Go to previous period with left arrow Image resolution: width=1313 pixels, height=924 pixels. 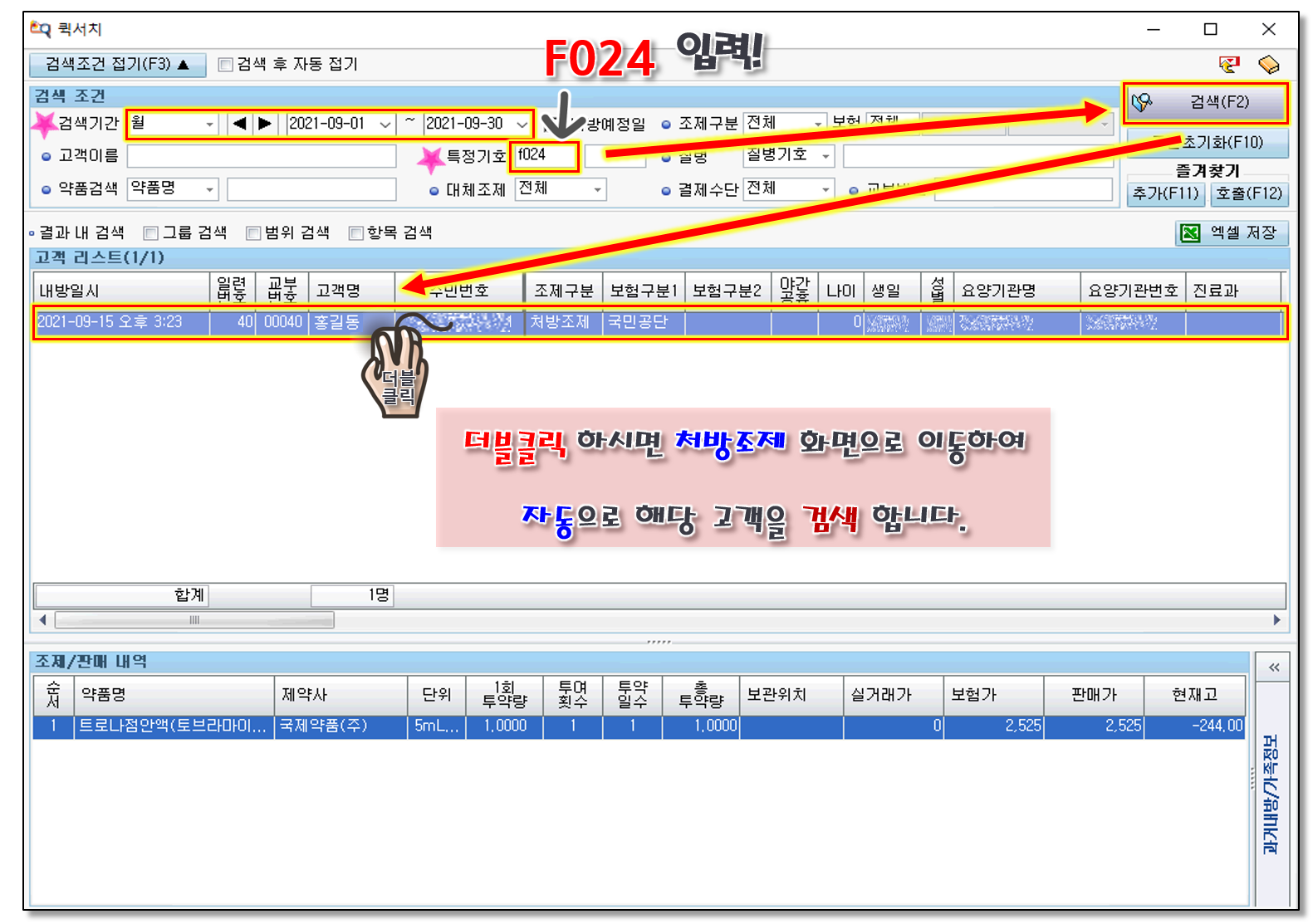(x=239, y=124)
